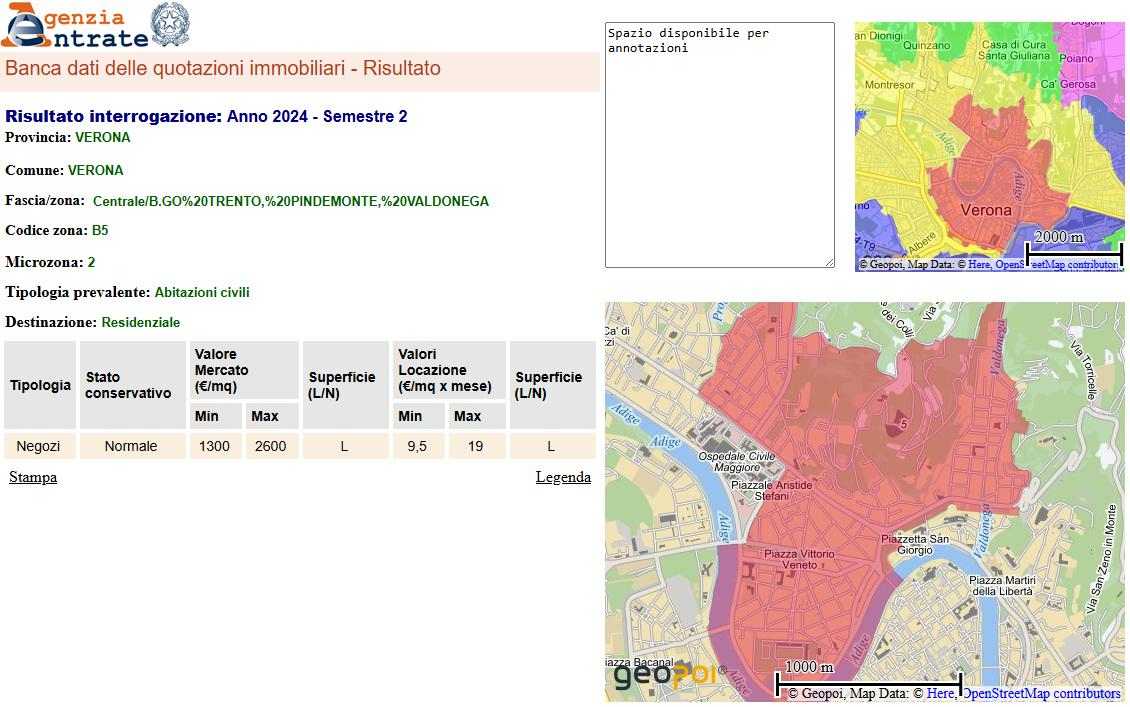Click Piazzetta San Giorgio map label

click(x=914, y=544)
